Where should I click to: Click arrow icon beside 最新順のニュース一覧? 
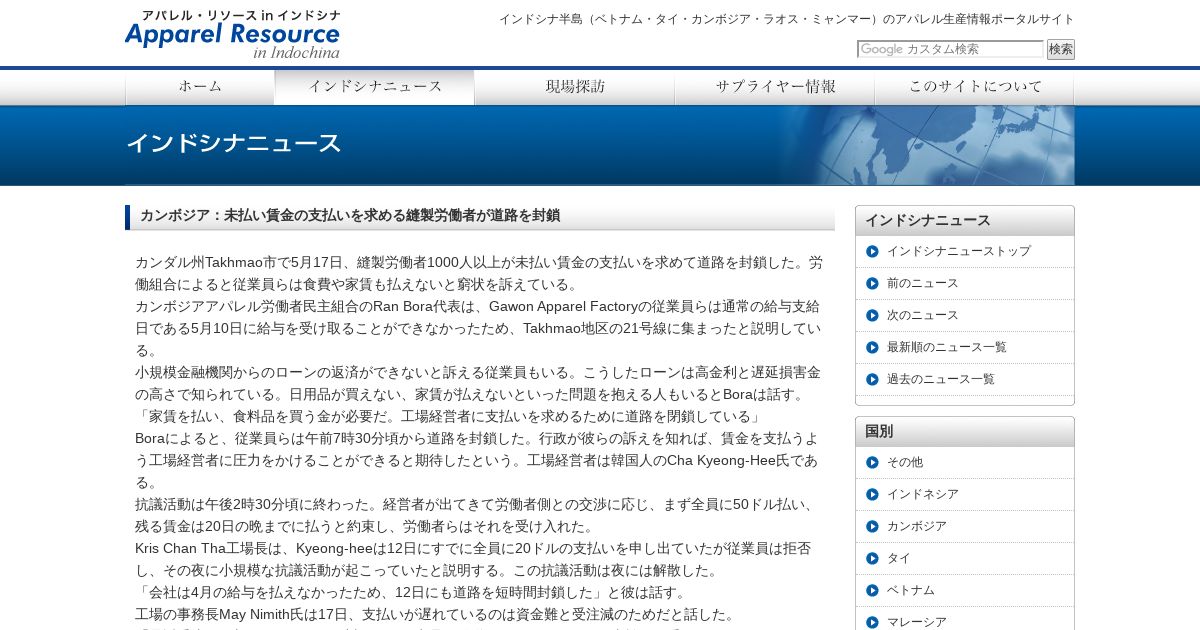click(872, 347)
